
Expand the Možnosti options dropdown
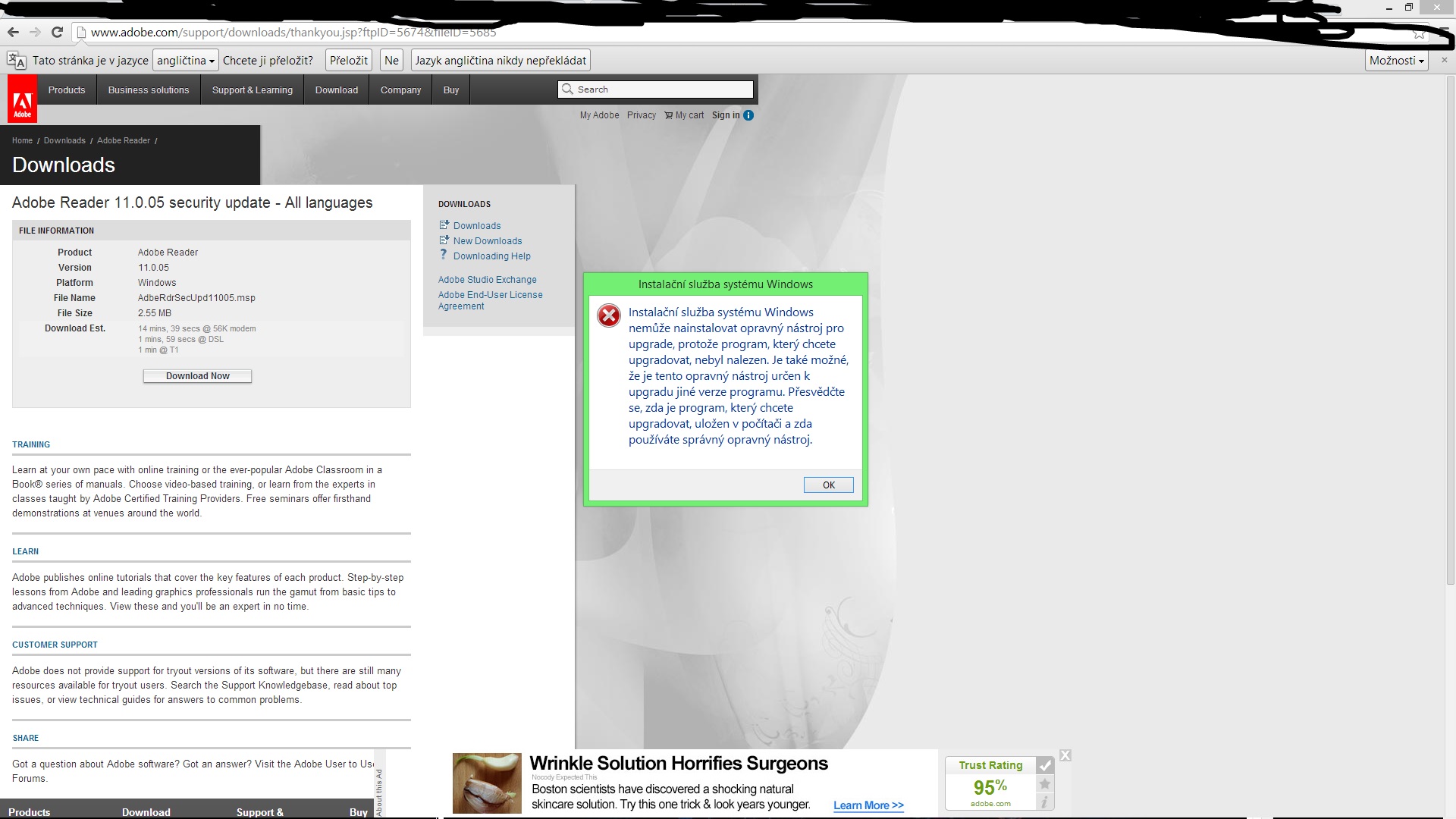coord(1397,61)
